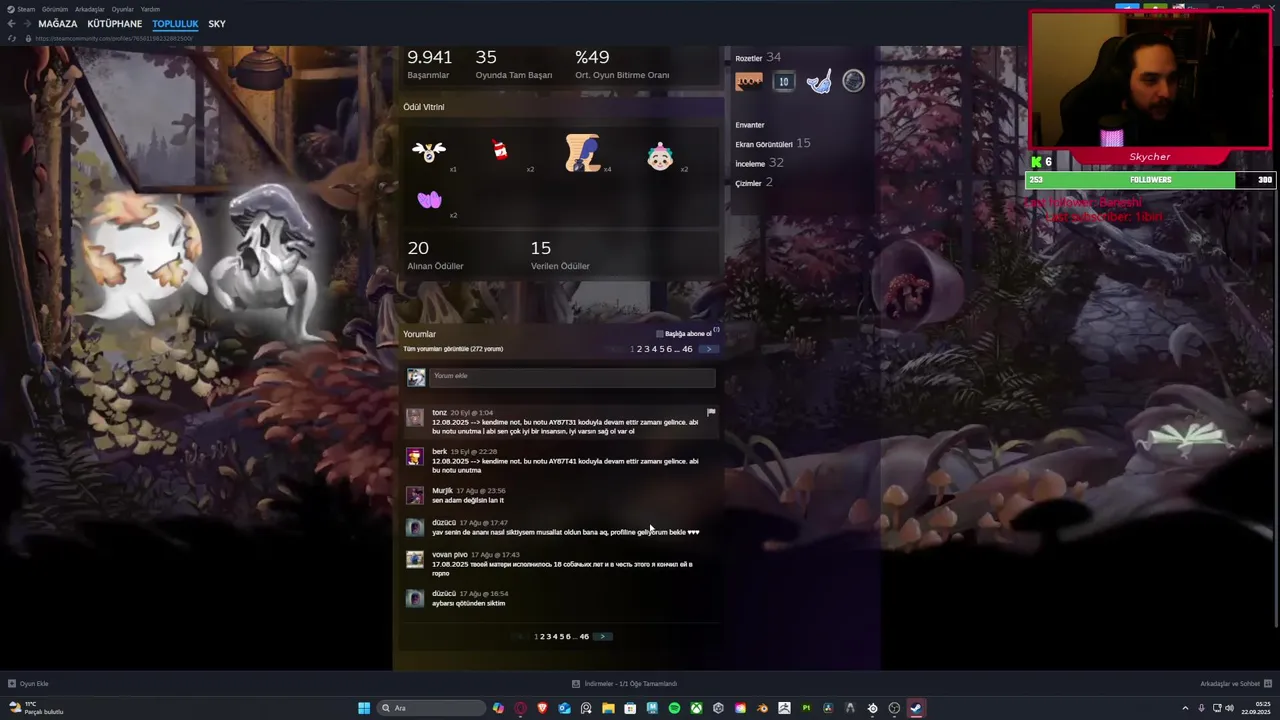Click the 35 Oyunda Tam Başarı stat

[514, 64]
